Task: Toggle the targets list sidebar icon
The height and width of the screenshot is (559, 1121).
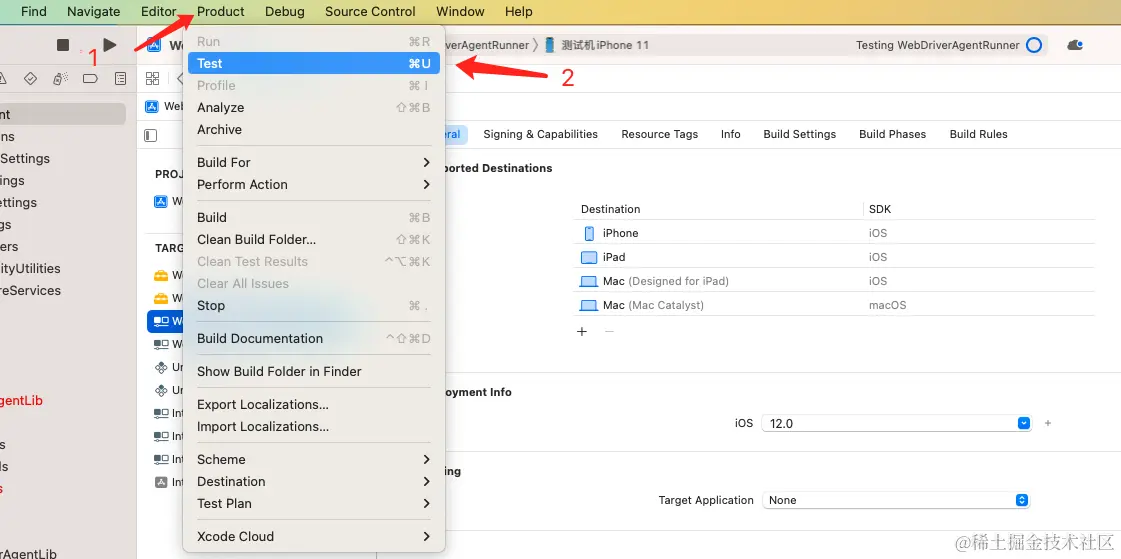Action: (x=150, y=135)
